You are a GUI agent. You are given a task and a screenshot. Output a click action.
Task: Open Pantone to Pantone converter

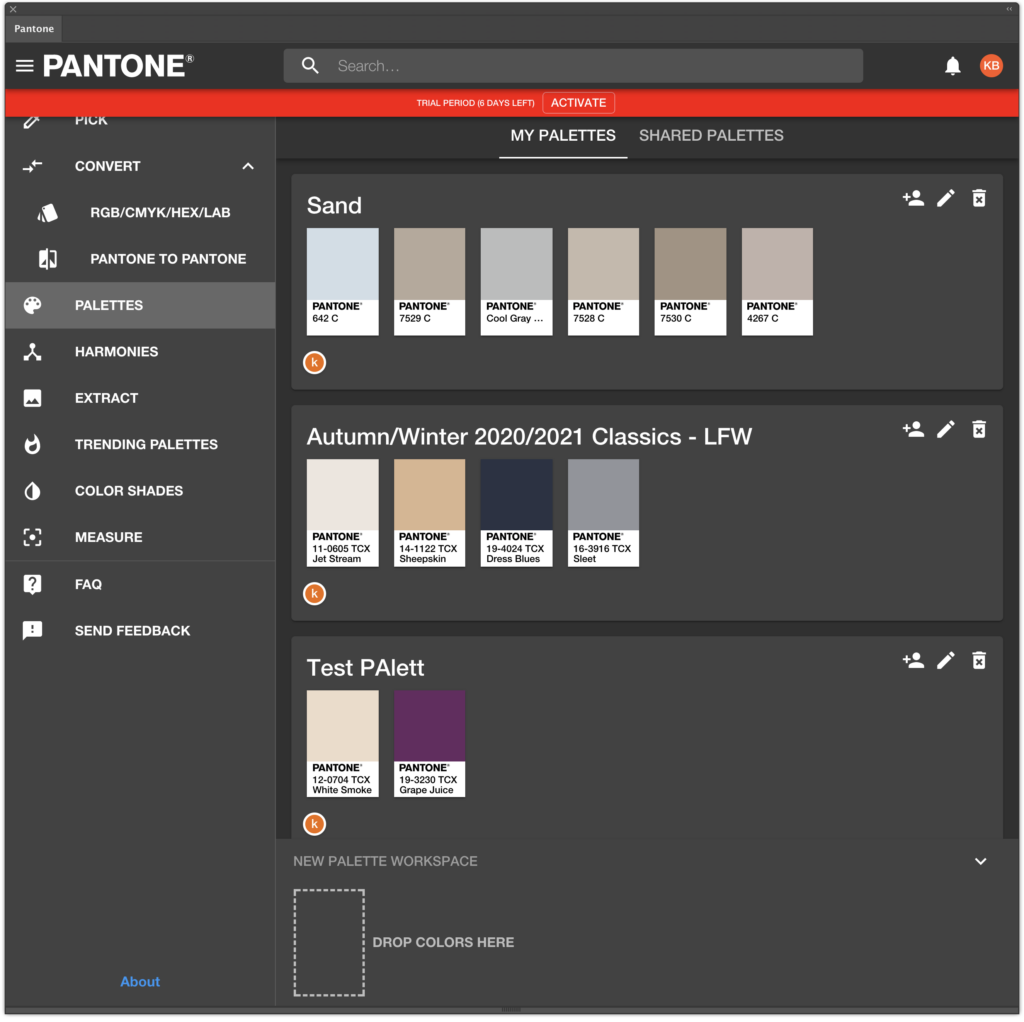[140, 259]
